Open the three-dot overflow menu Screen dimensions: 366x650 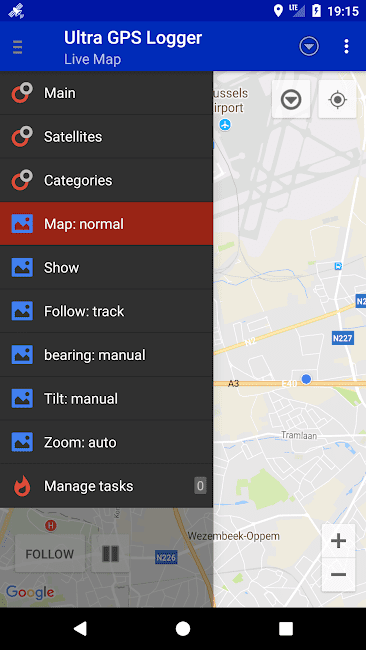347,46
